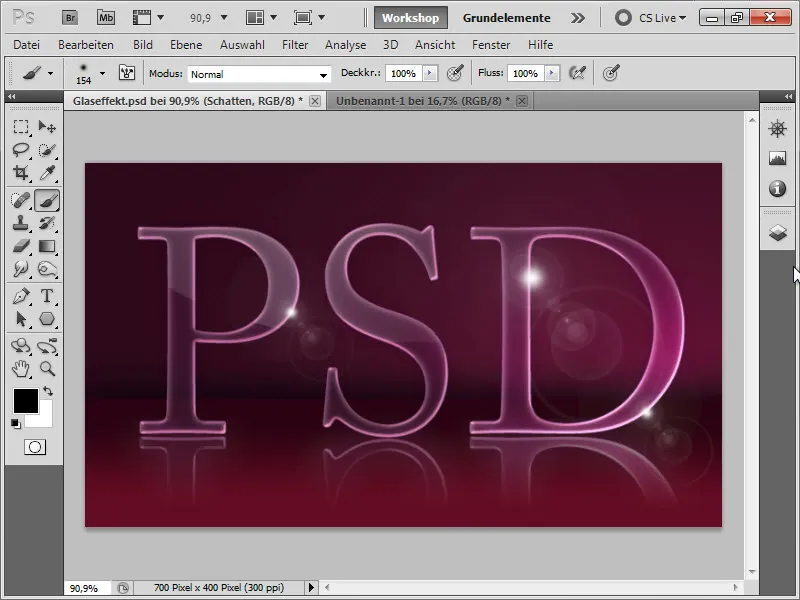Open the Navigator panel icon
Screen dimensions: 800x600
pos(777,129)
